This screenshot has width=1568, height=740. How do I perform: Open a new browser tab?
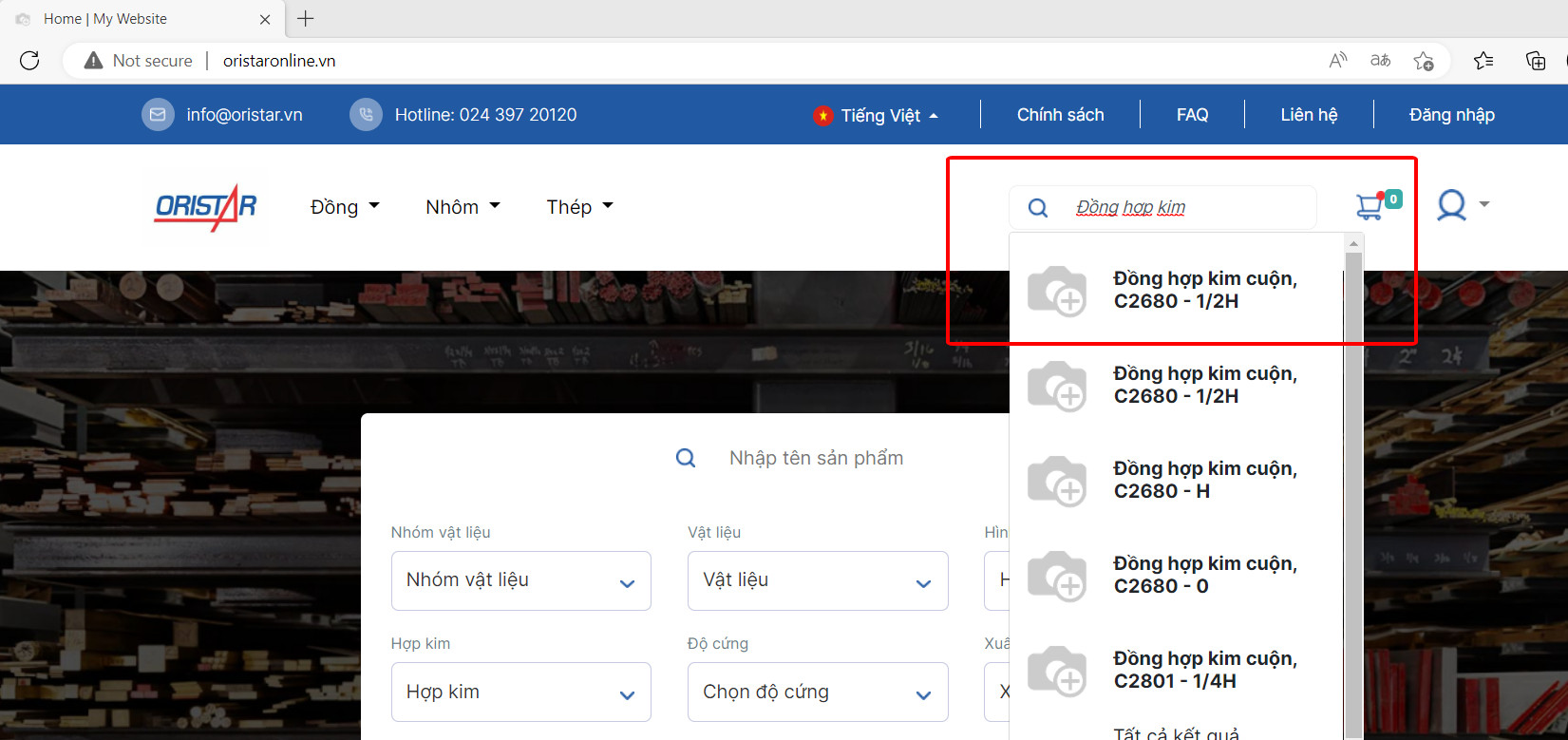[306, 18]
